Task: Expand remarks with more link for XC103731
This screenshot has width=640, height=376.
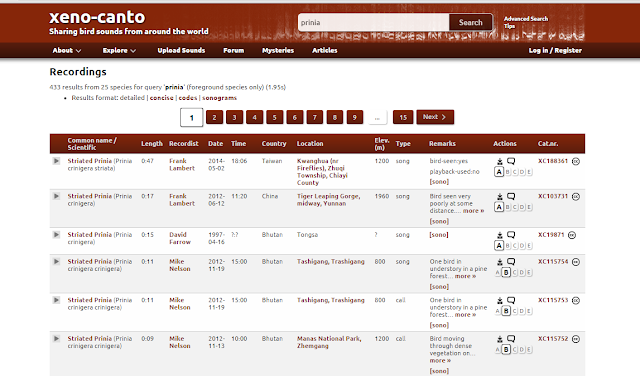Action: [473, 211]
